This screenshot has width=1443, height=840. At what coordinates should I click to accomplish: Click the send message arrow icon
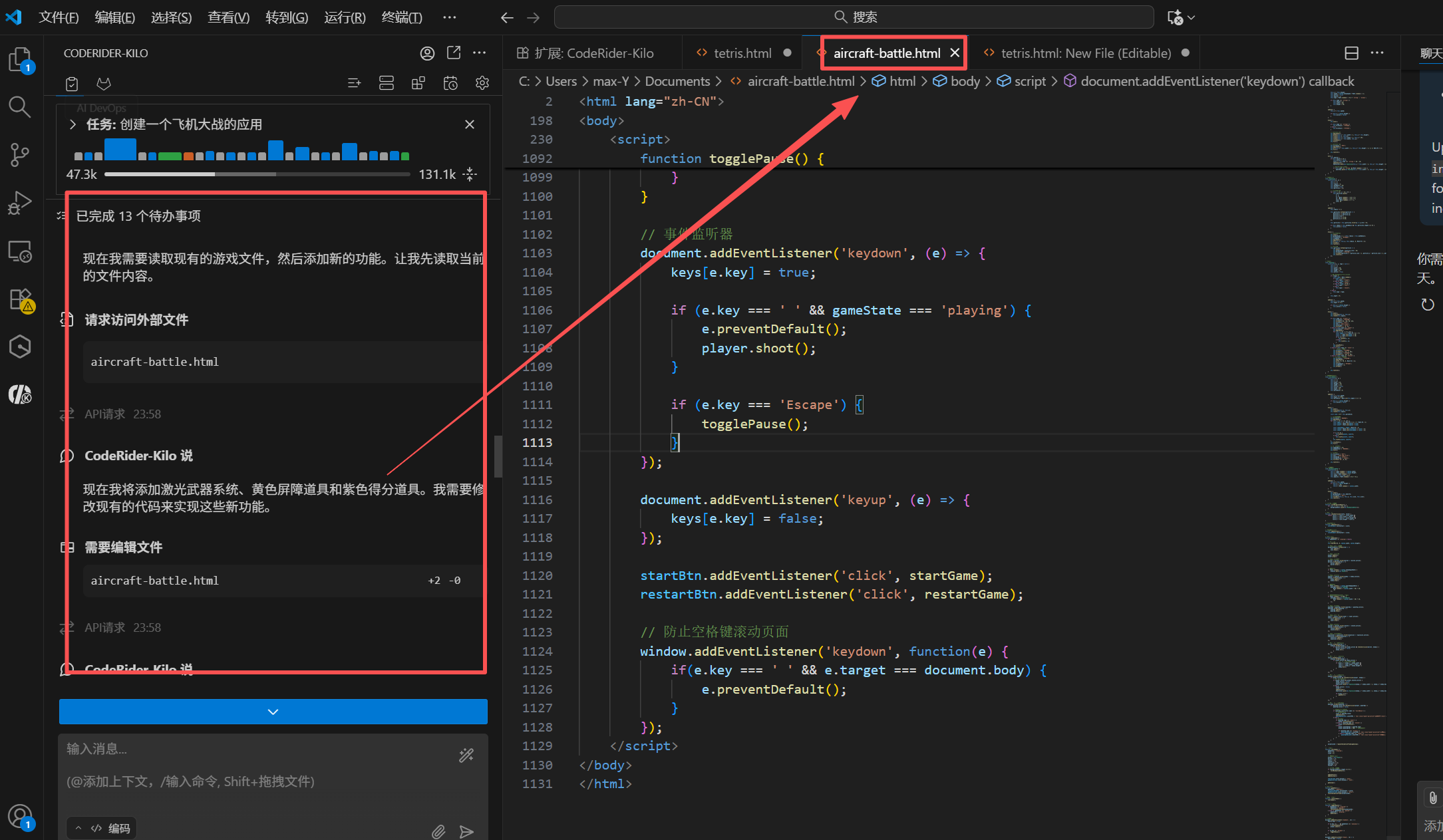[466, 831]
